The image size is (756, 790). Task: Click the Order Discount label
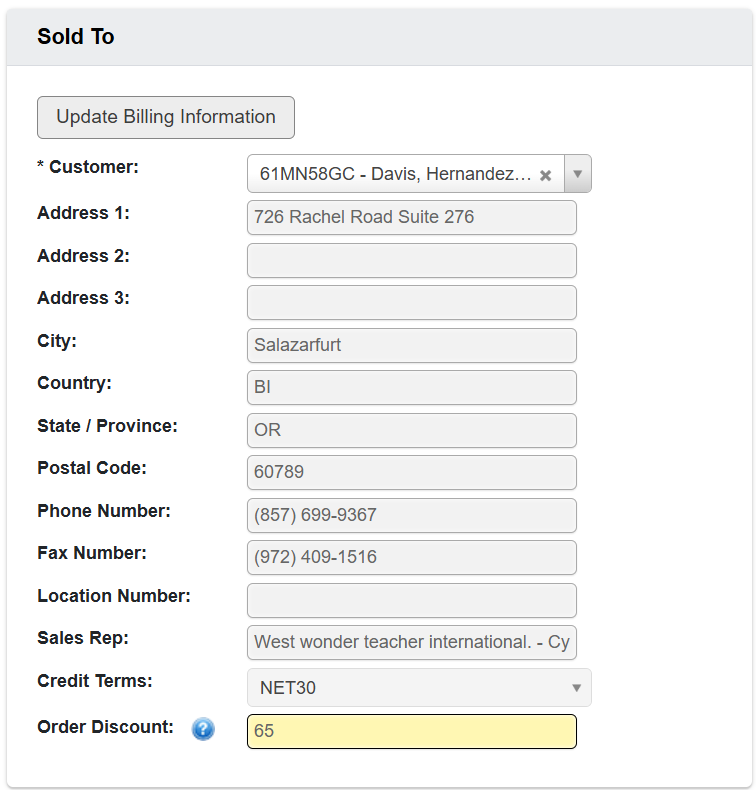tap(105, 727)
